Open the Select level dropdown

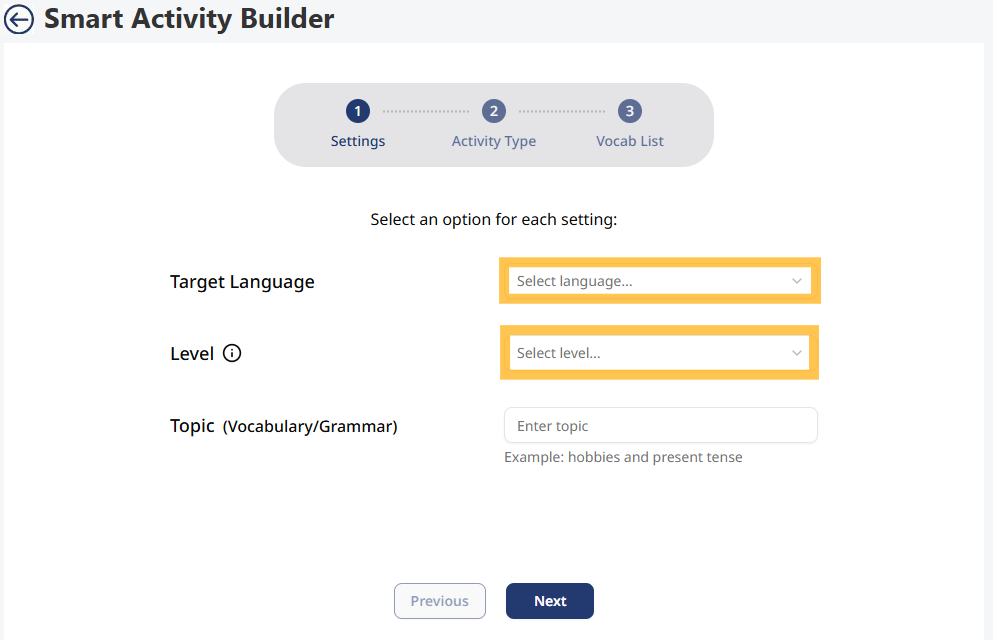pos(660,353)
